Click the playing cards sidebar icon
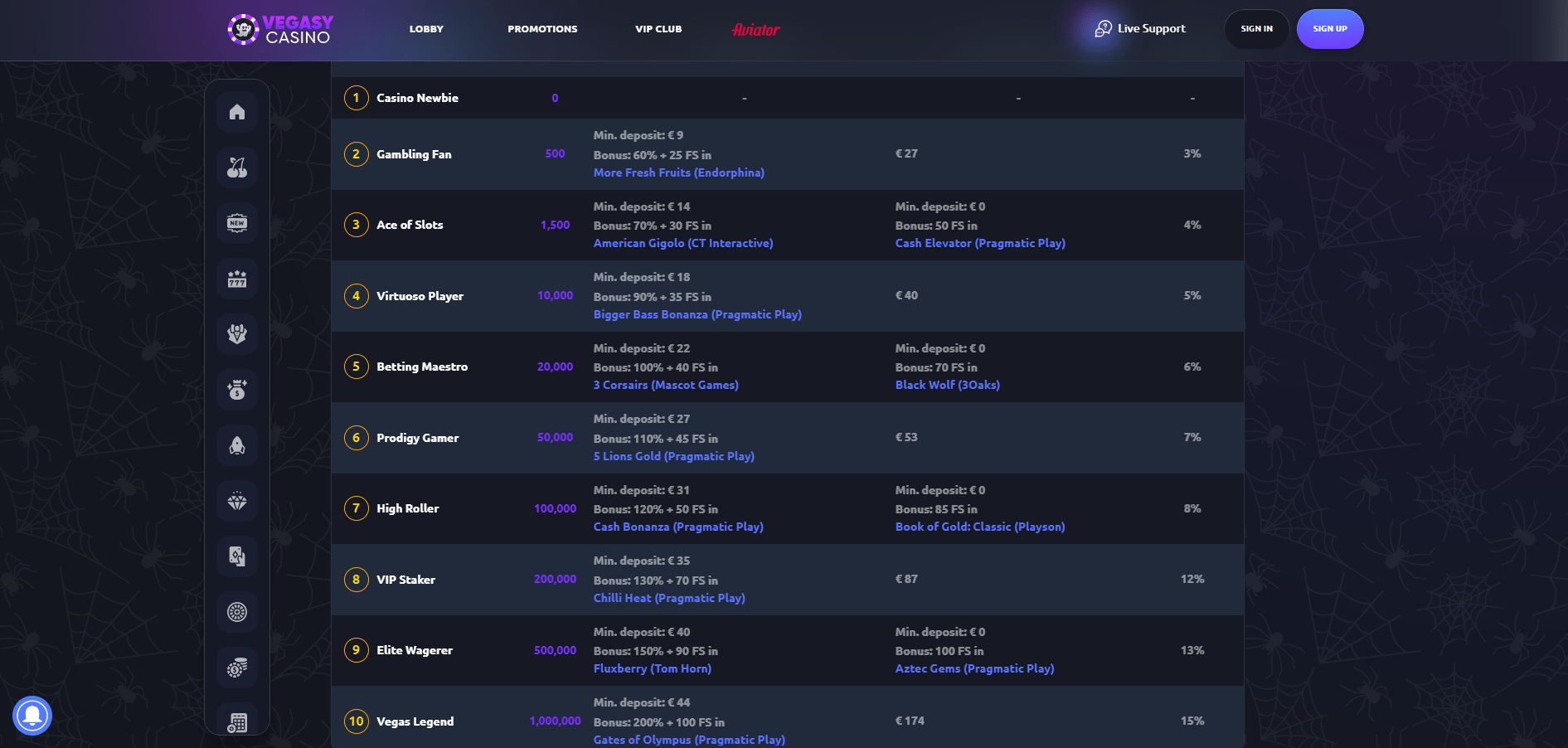This screenshot has height=748, width=1568. [x=237, y=556]
